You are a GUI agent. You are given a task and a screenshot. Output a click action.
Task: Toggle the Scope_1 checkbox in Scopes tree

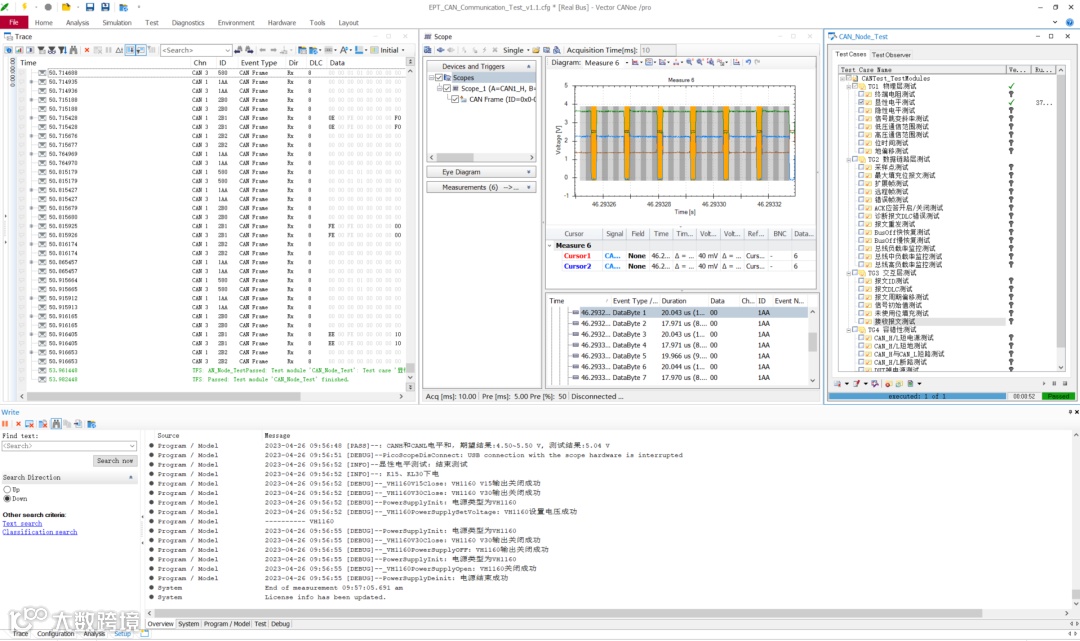(x=447, y=88)
